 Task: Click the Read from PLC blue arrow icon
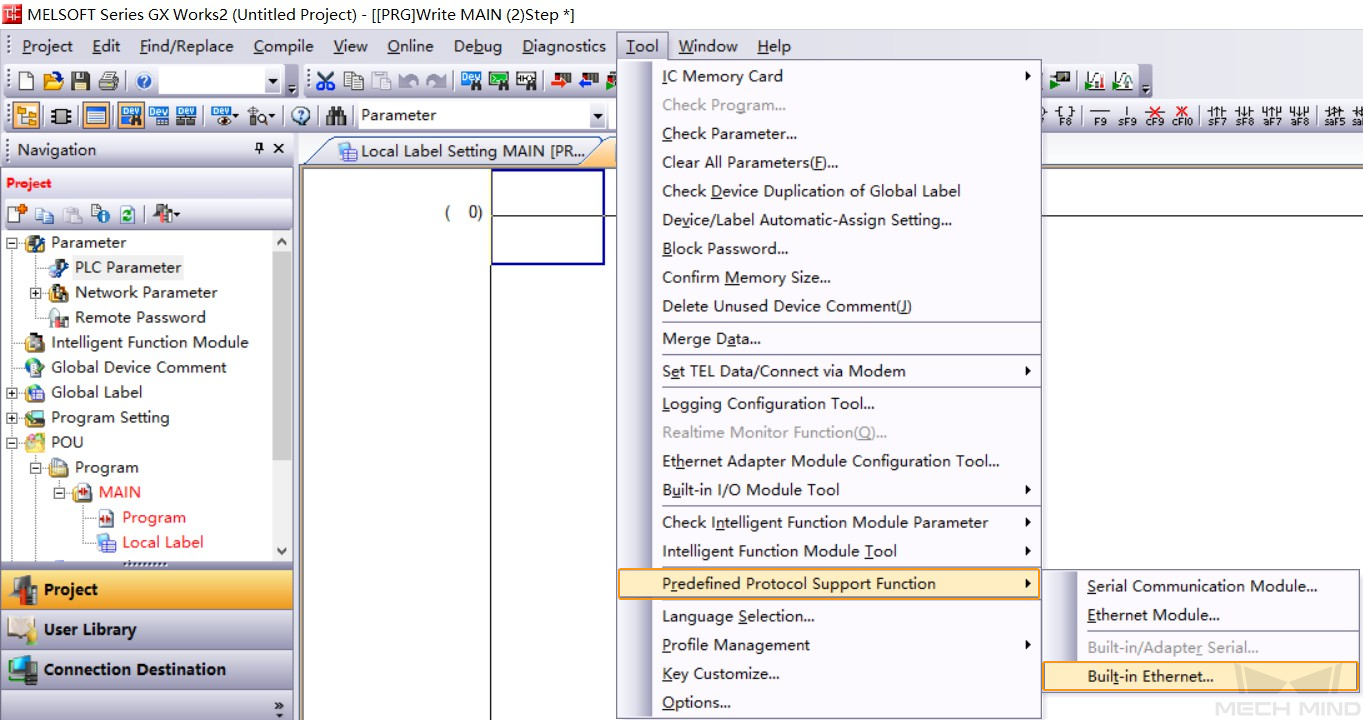pyautogui.click(x=588, y=81)
